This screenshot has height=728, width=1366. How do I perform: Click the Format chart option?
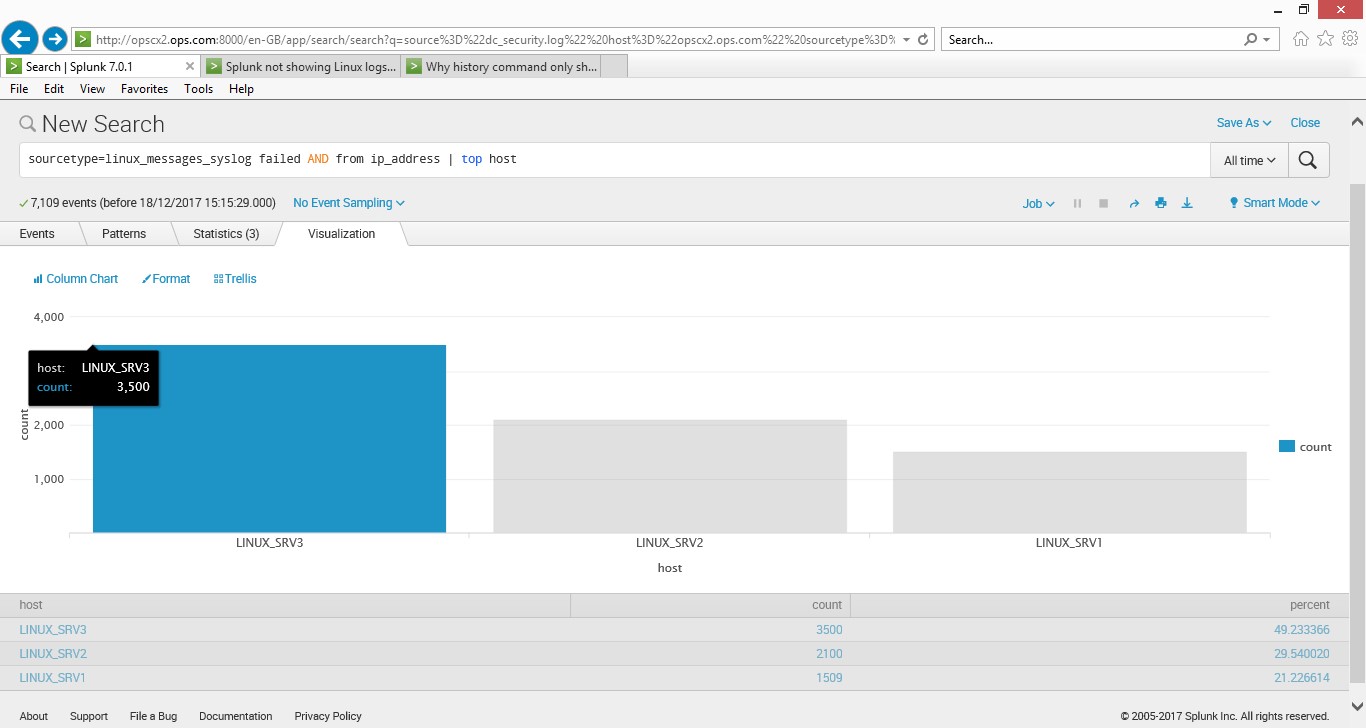tap(166, 279)
